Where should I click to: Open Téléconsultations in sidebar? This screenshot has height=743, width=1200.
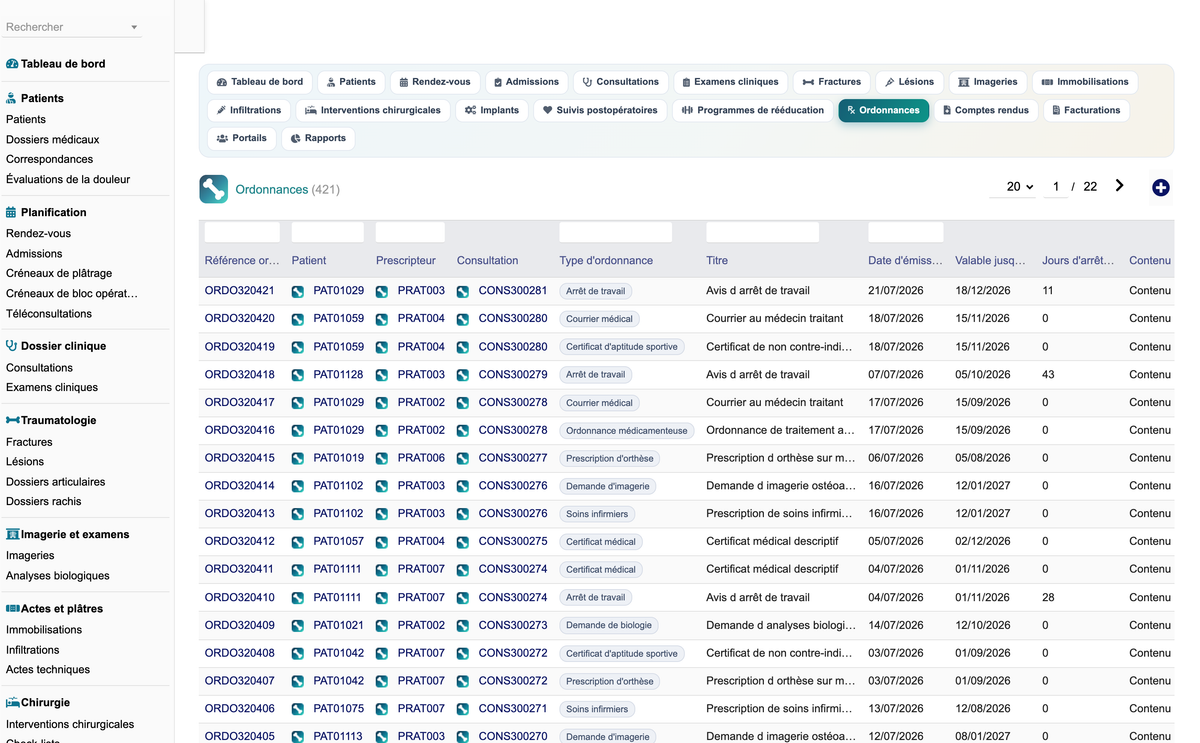(49, 314)
